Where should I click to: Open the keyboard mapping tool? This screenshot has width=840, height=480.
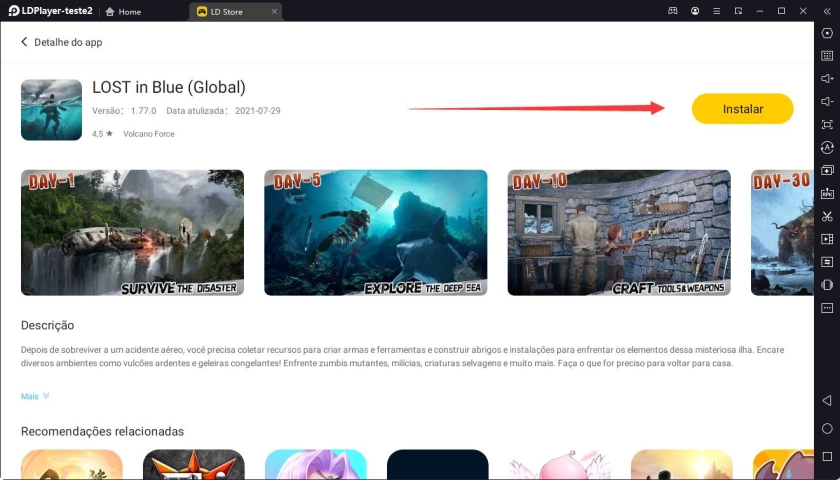point(827,56)
